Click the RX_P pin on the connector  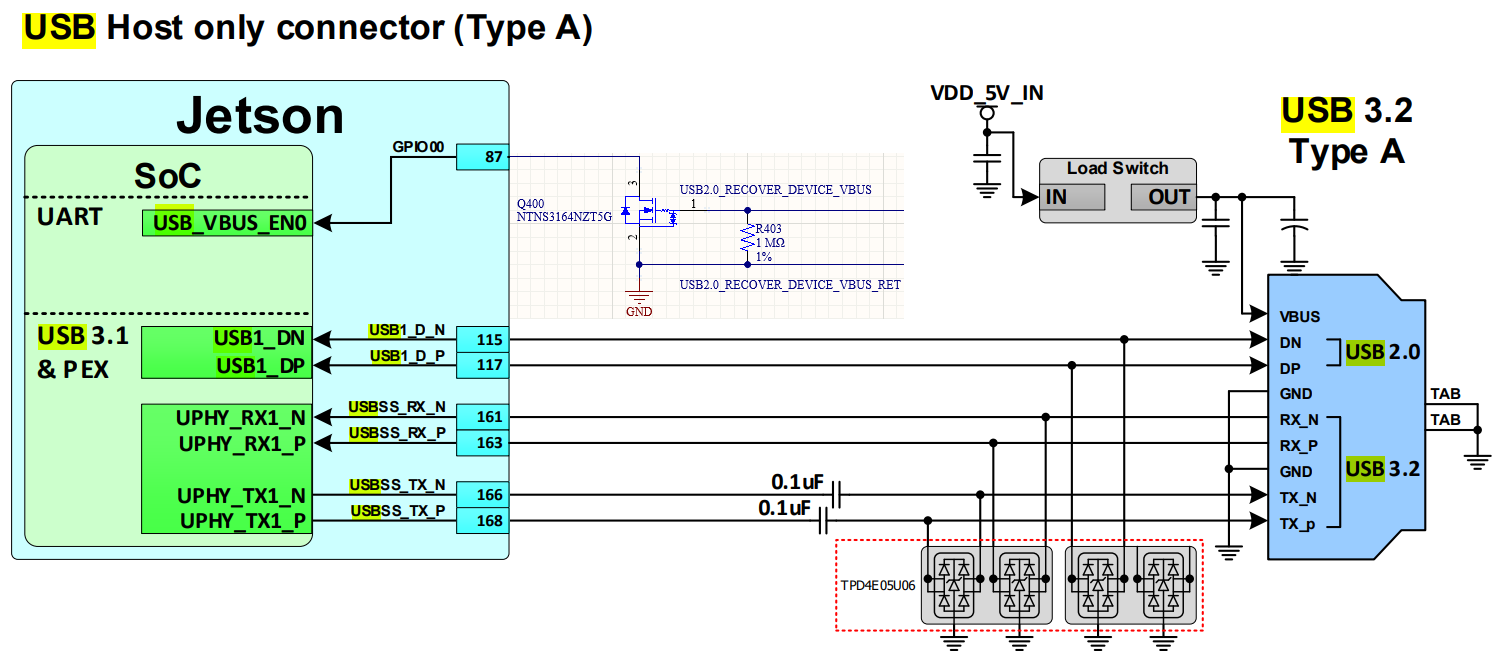coord(1299,445)
